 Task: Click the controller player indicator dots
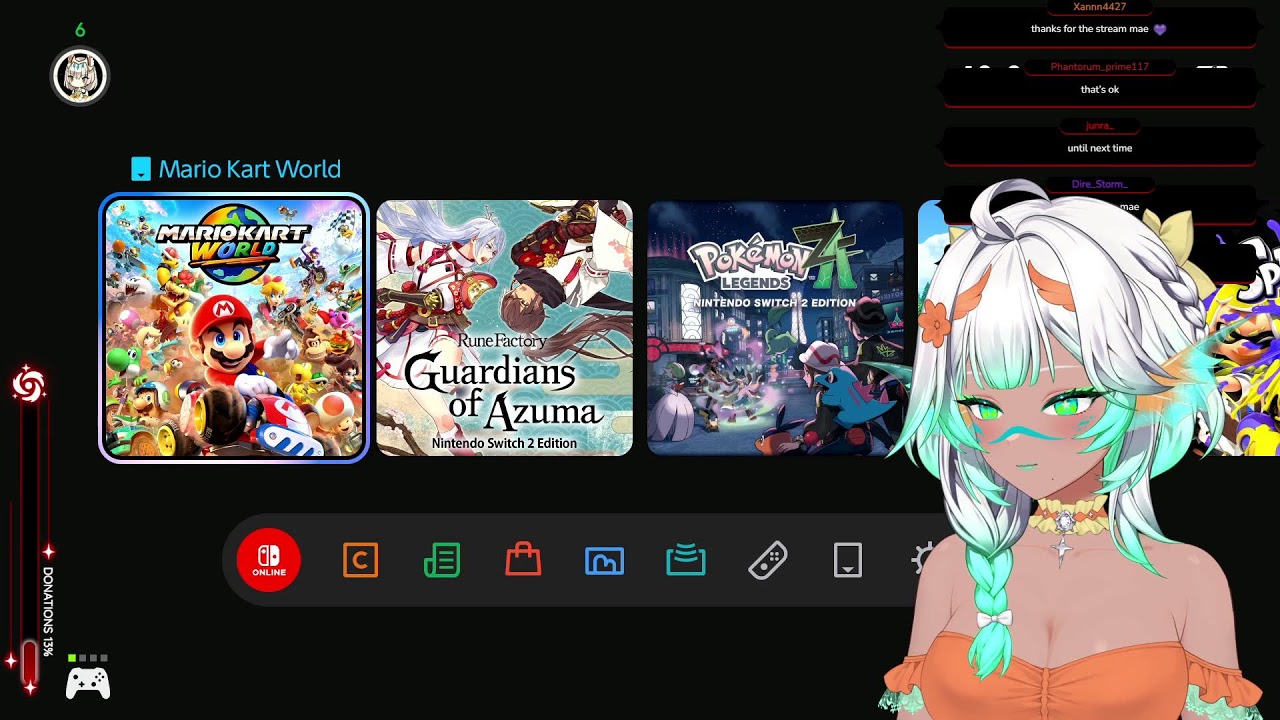(87, 658)
